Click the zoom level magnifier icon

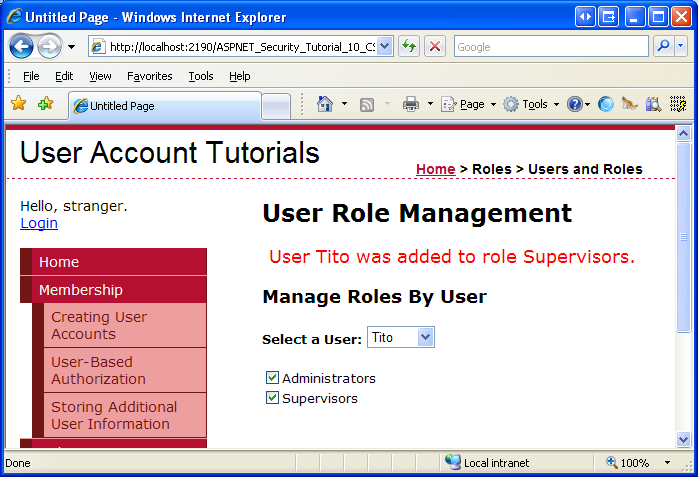pyautogui.click(x=611, y=462)
